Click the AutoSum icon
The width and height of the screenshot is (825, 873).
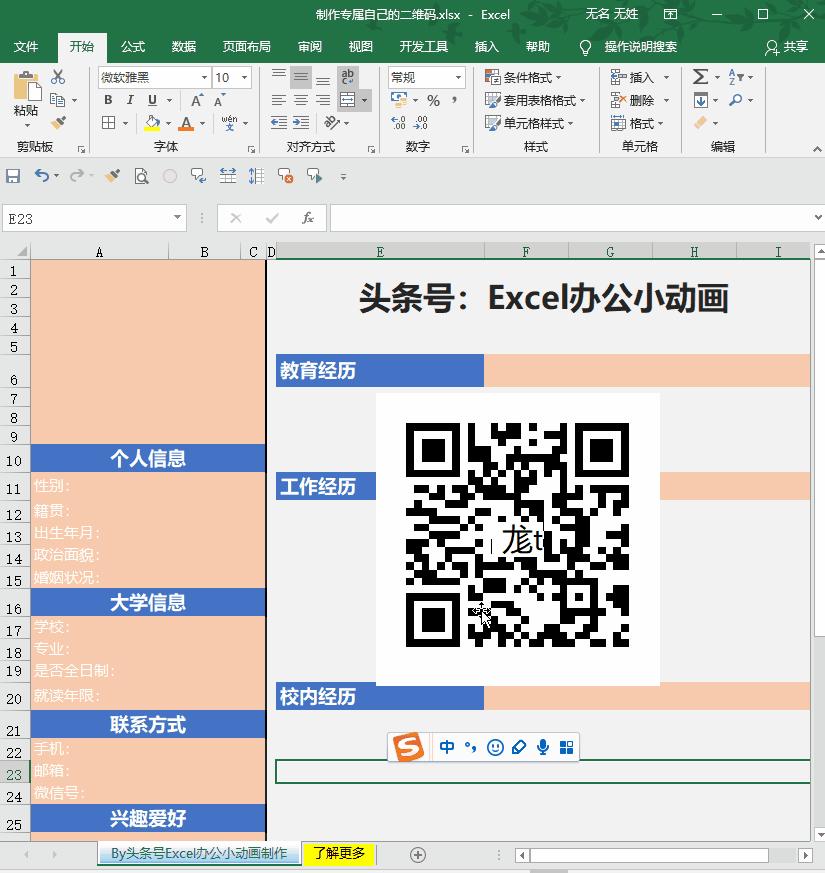click(x=701, y=76)
